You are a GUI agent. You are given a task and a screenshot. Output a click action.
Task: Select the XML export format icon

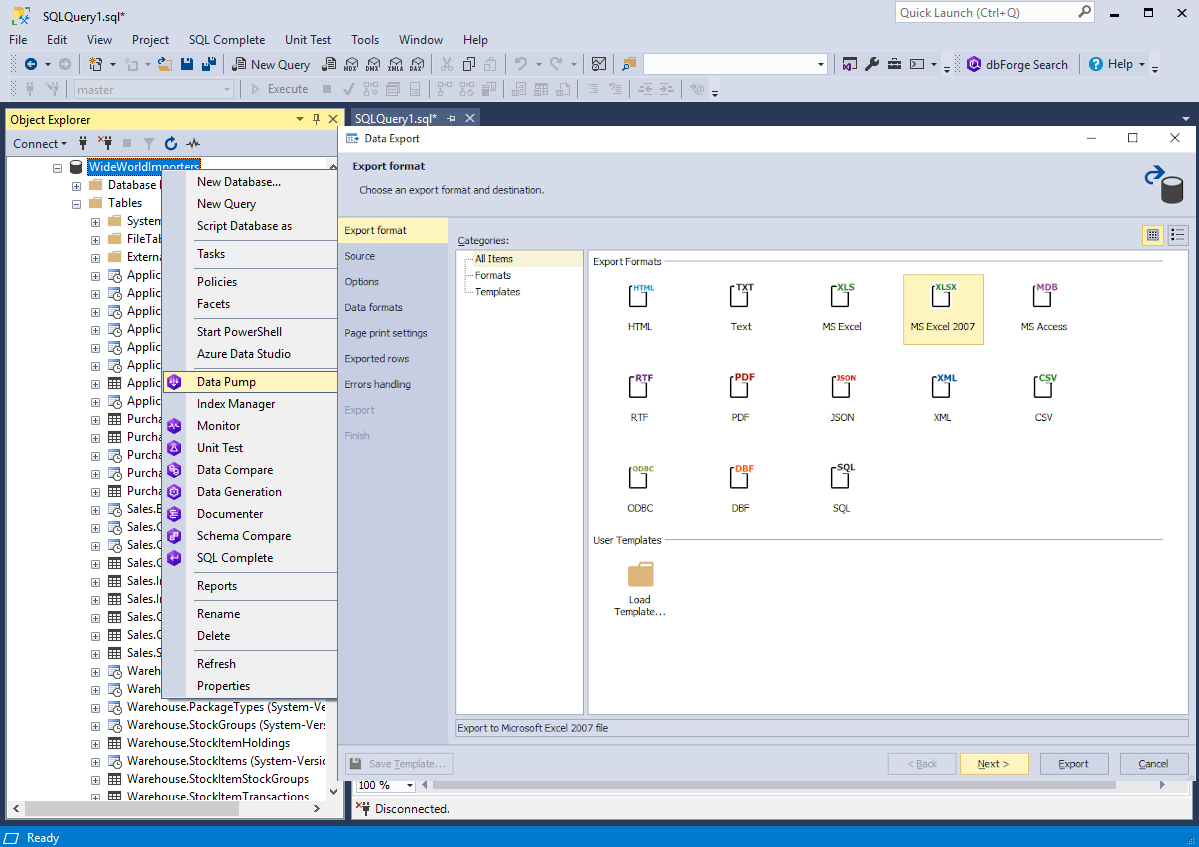tap(943, 387)
